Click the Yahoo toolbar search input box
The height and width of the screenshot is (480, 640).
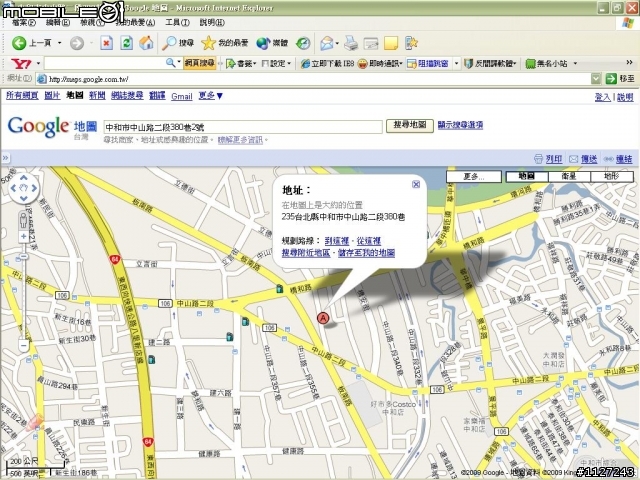[104, 63]
